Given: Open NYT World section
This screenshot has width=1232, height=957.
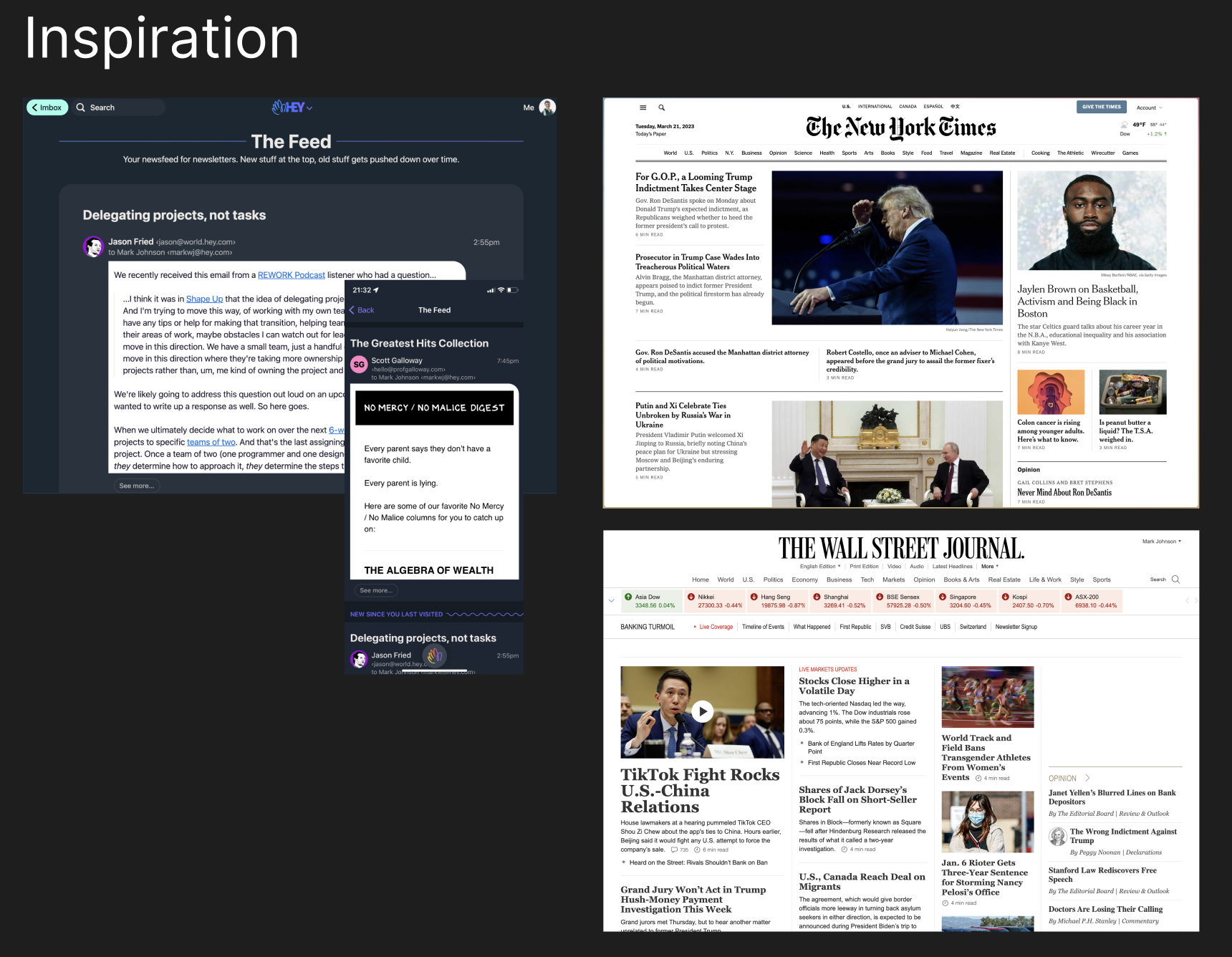Looking at the screenshot, I should tap(670, 153).
